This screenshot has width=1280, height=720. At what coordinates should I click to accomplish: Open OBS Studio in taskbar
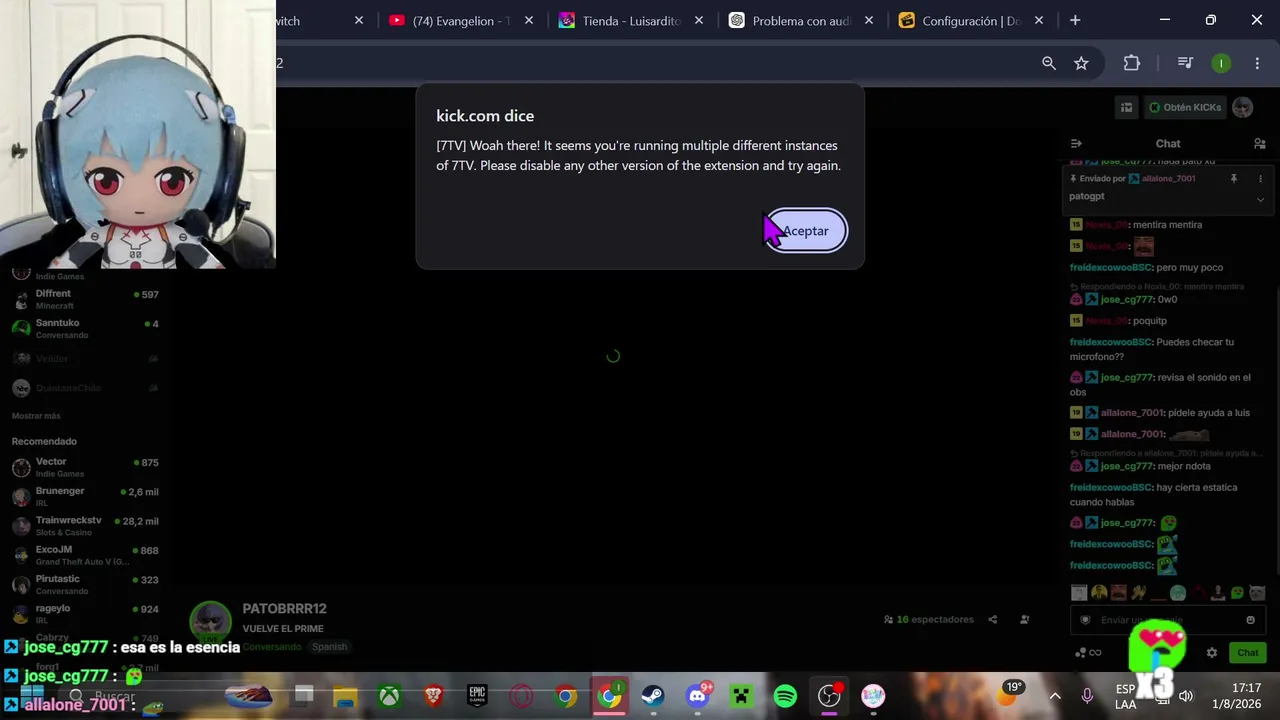[x=829, y=696]
